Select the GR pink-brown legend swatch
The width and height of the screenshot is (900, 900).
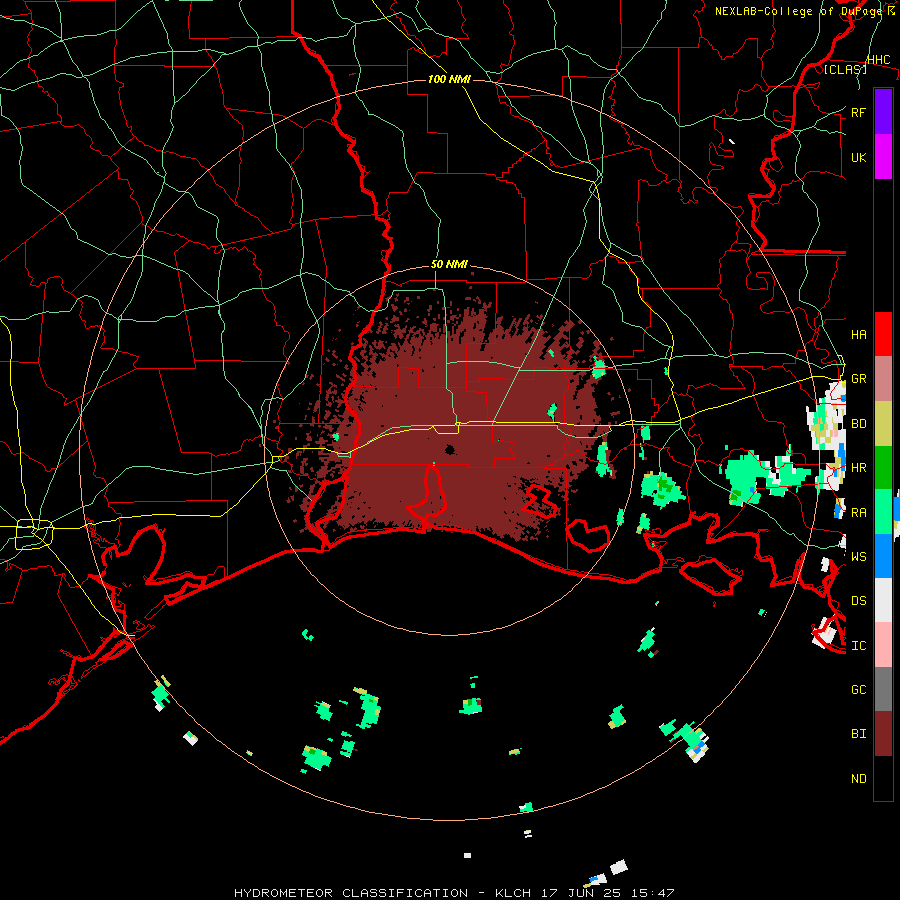(883, 379)
